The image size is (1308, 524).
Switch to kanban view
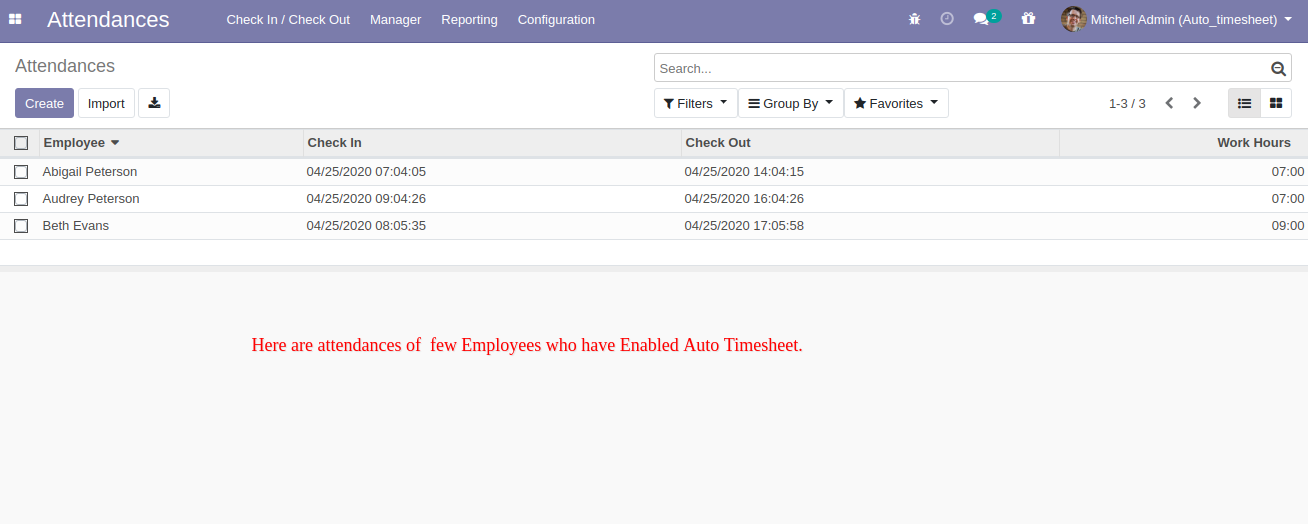(1276, 103)
